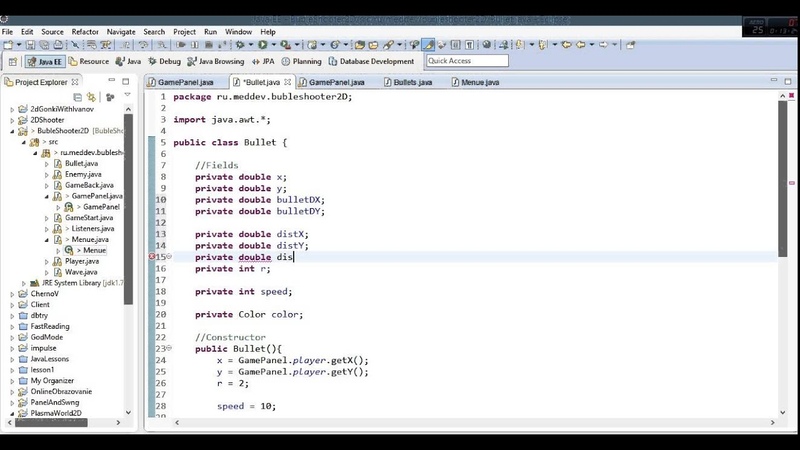Click the editor vertical scrollbar thumb

pos(783,179)
